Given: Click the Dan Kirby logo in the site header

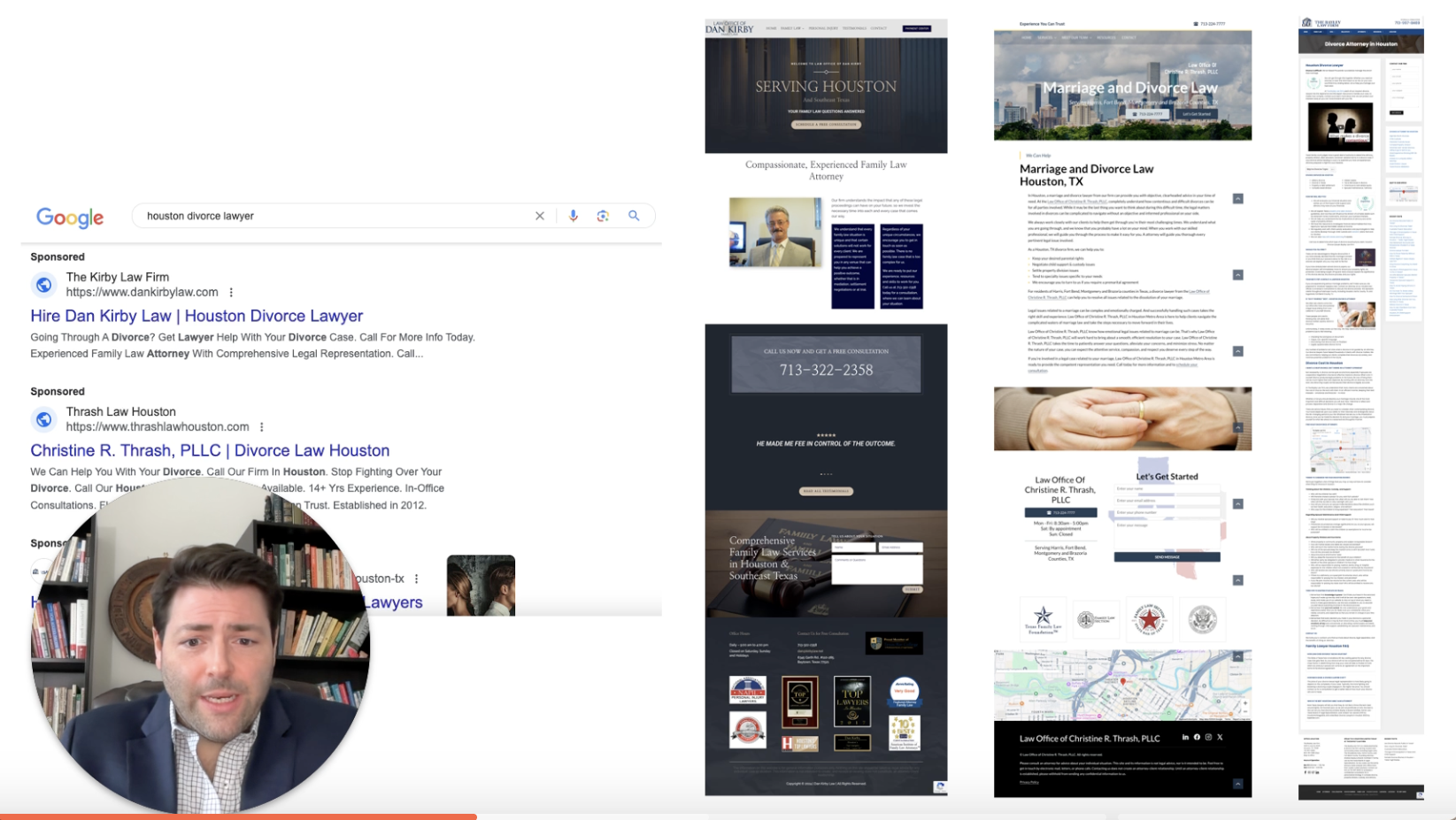Looking at the screenshot, I should (x=729, y=28).
